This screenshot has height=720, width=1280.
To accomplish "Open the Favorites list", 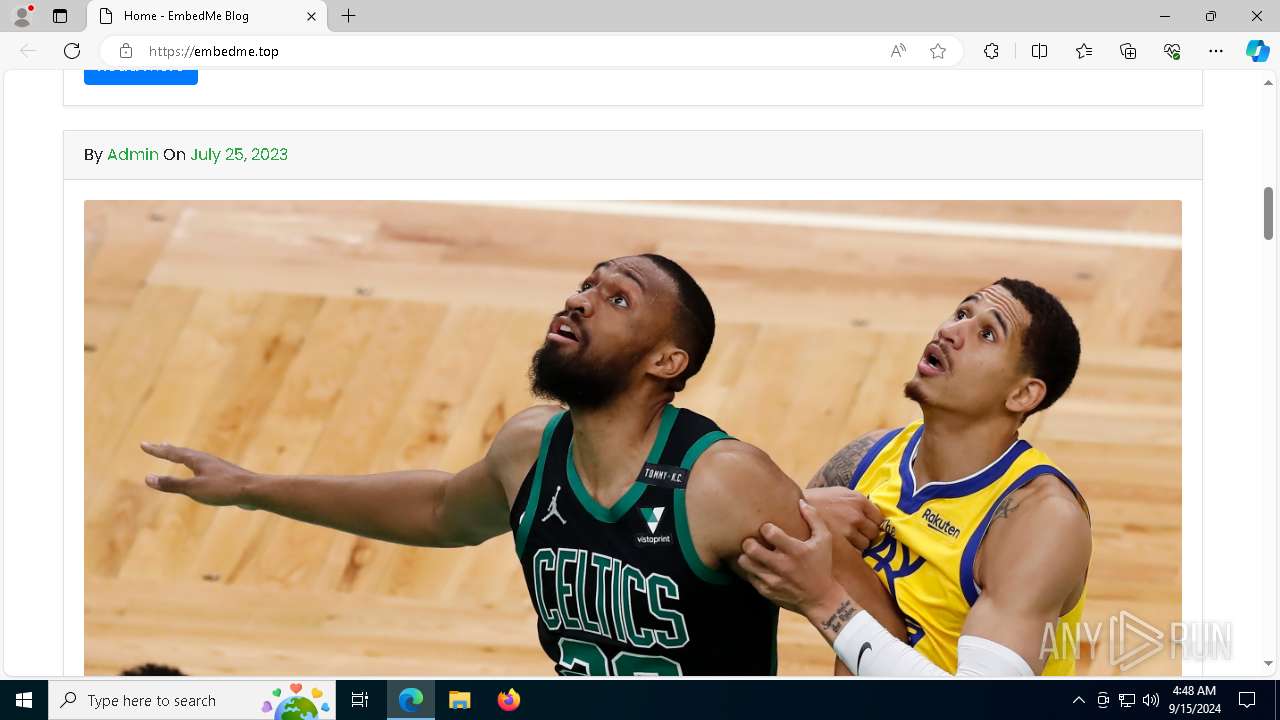I will click(1084, 51).
